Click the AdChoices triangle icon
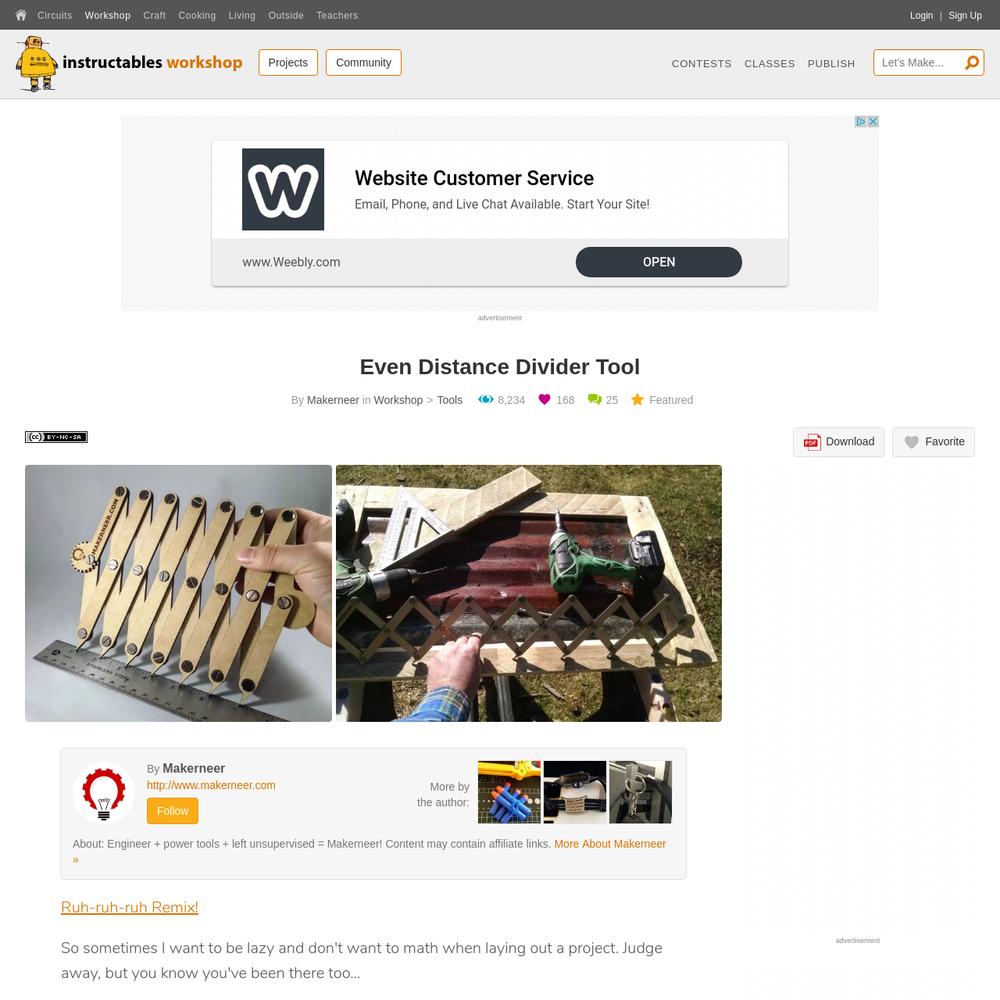 pyautogui.click(x=860, y=121)
